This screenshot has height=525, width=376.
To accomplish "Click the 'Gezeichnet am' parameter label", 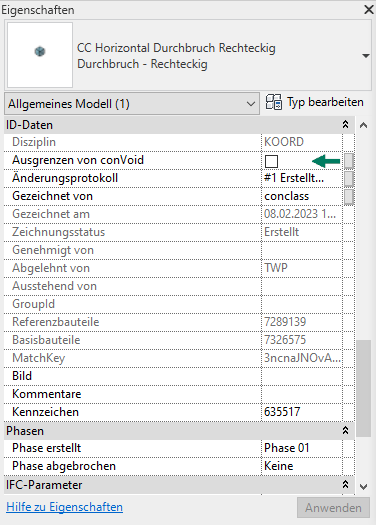I will click(x=51, y=214).
